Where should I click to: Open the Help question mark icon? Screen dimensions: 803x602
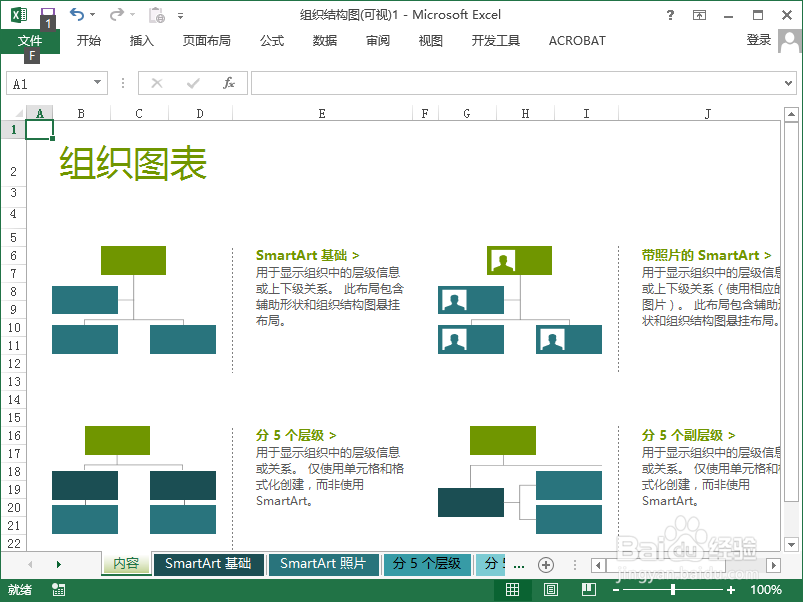click(670, 15)
